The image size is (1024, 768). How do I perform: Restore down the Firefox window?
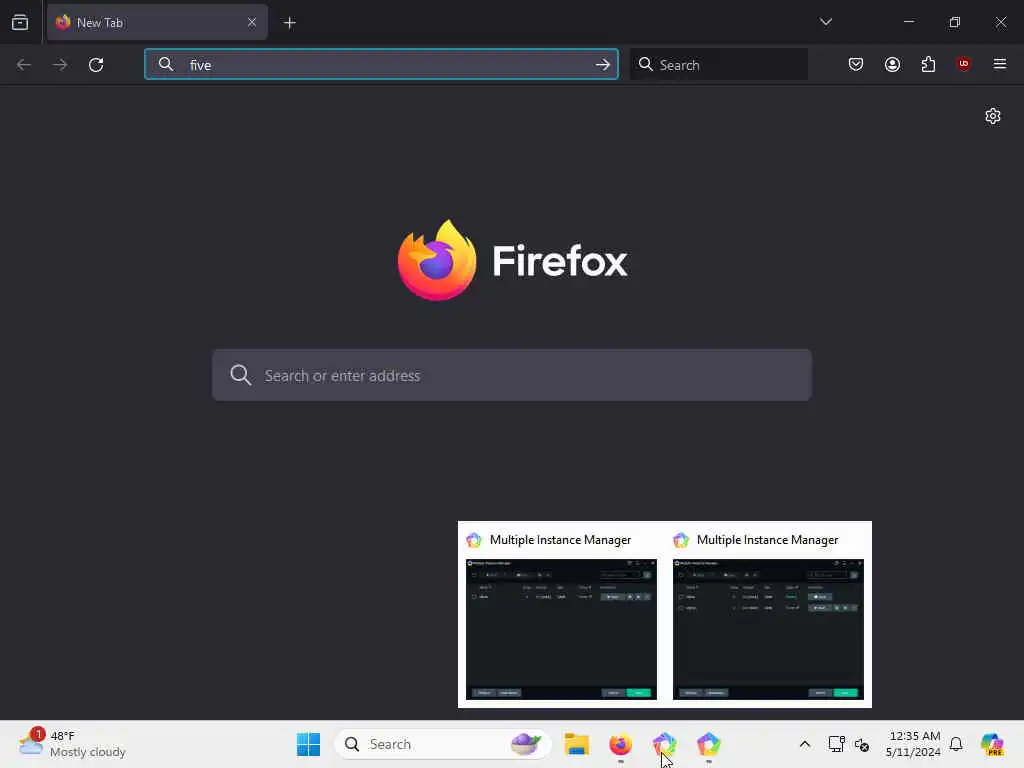click(954, 22)
